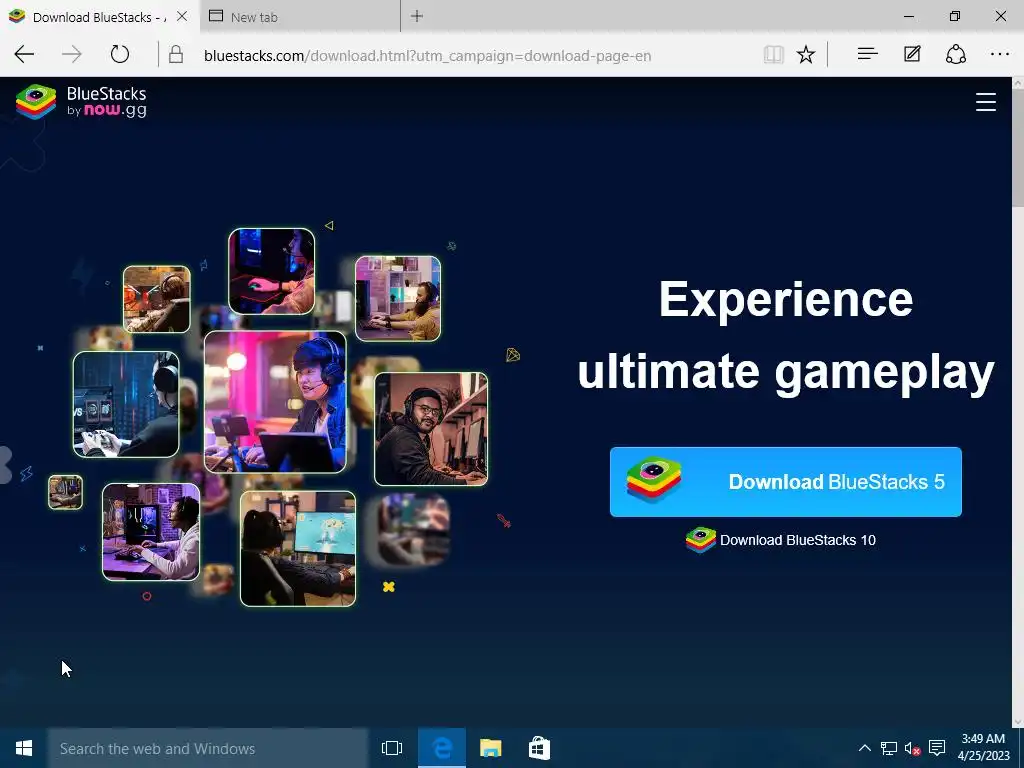
Task: Click scrollbar up arrow
Action: pos(1017,83)
